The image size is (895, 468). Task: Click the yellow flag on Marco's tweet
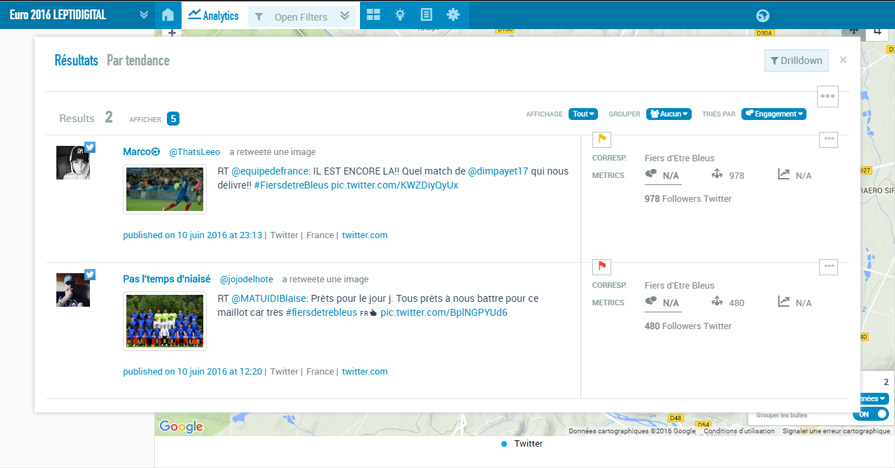coord(602,139)
